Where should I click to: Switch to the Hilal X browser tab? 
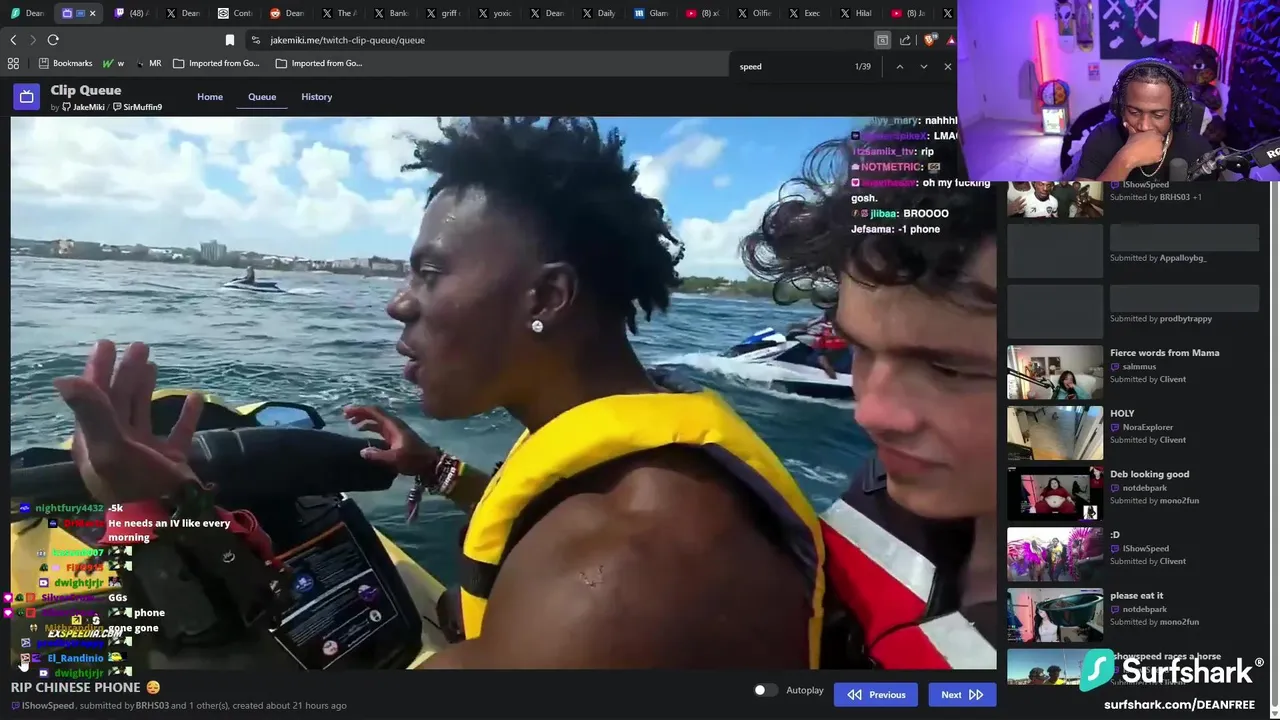click(857, 13)
